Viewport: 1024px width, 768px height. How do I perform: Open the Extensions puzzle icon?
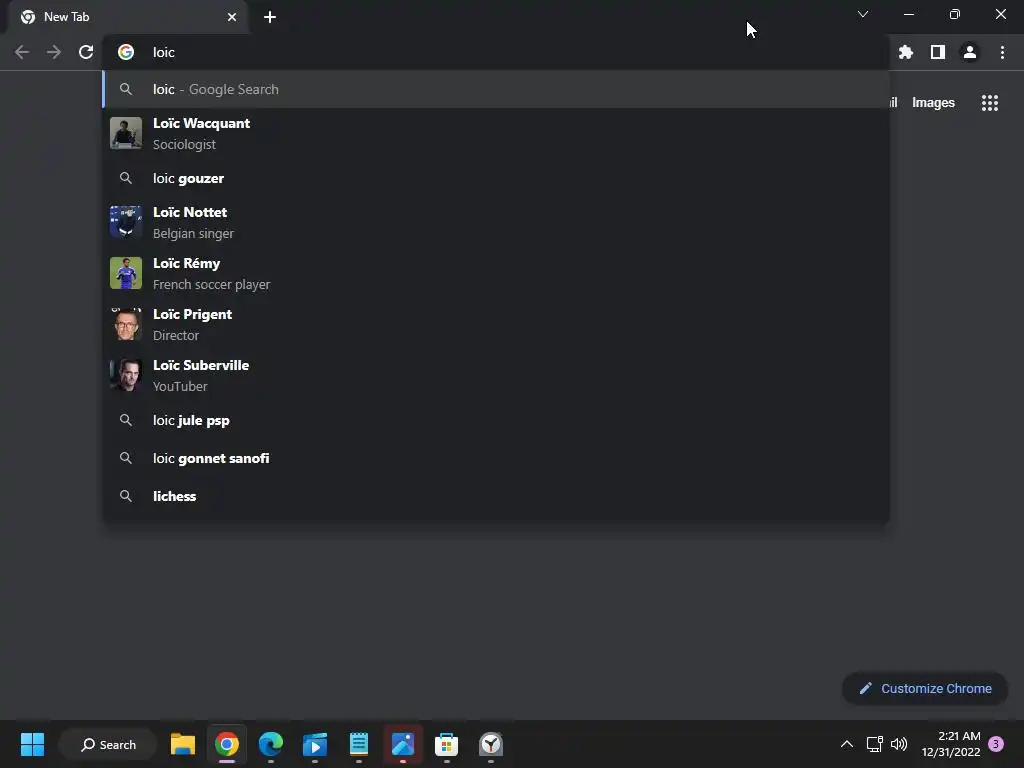coord(906,52)
